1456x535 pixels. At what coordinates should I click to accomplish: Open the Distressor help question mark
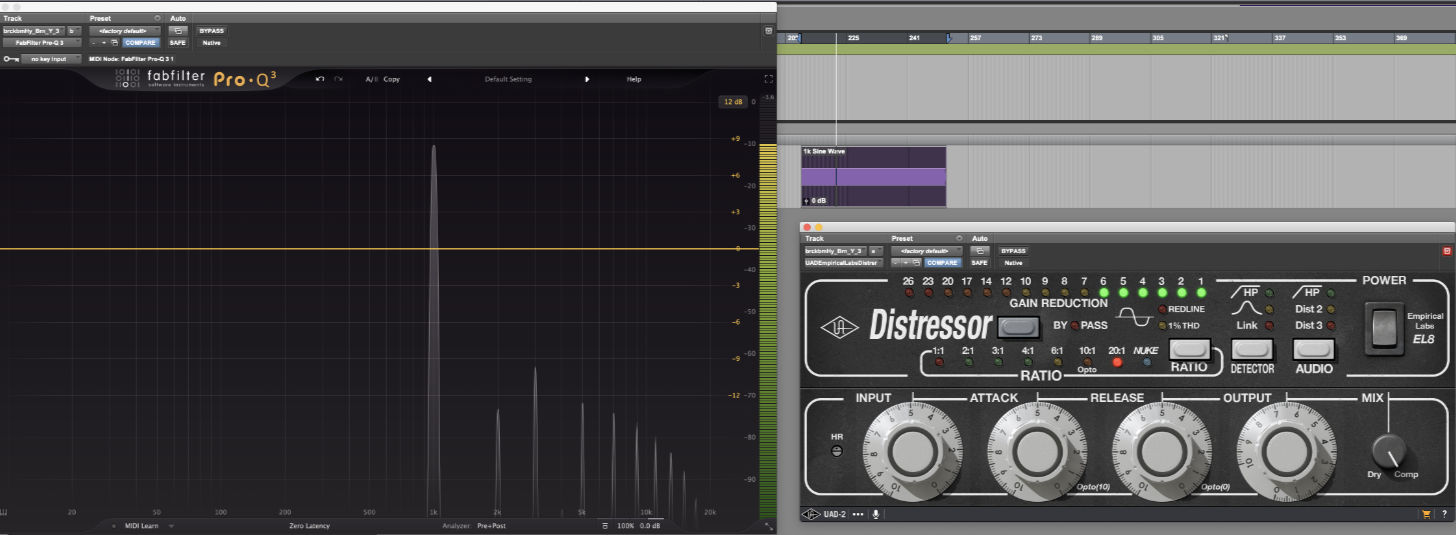tap(1445, 515)
